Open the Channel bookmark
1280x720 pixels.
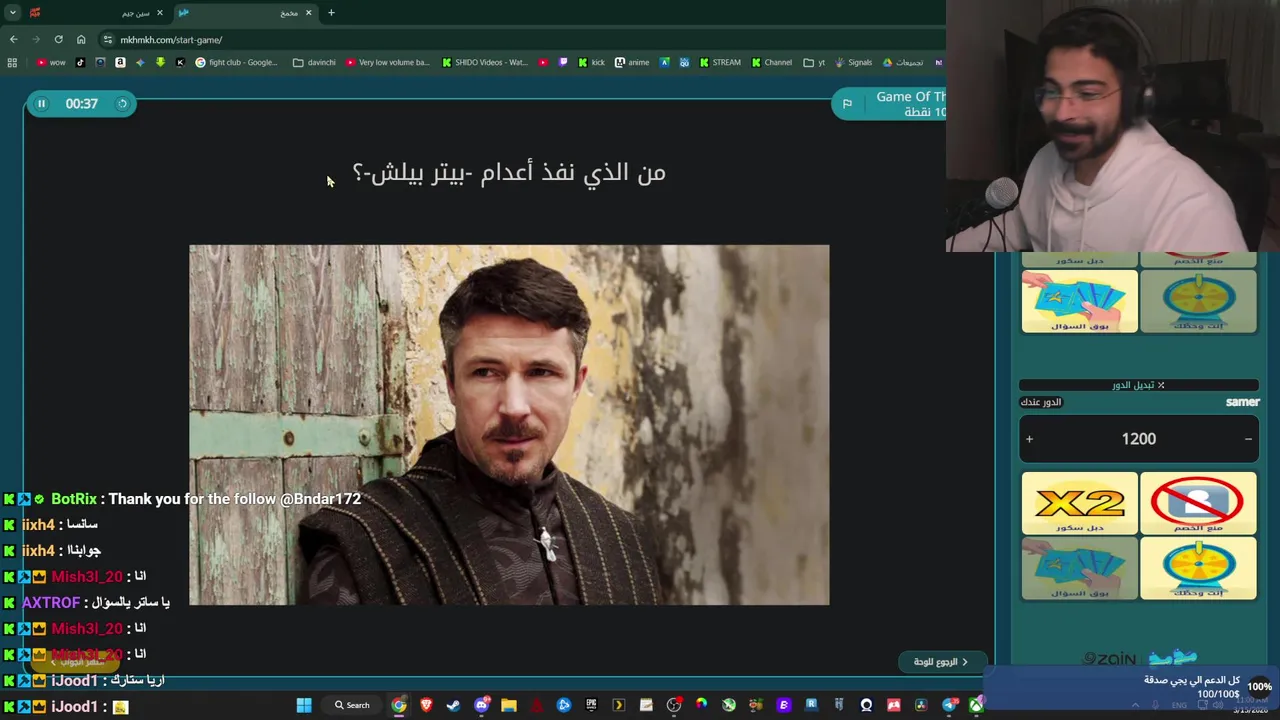pos(771,63)
